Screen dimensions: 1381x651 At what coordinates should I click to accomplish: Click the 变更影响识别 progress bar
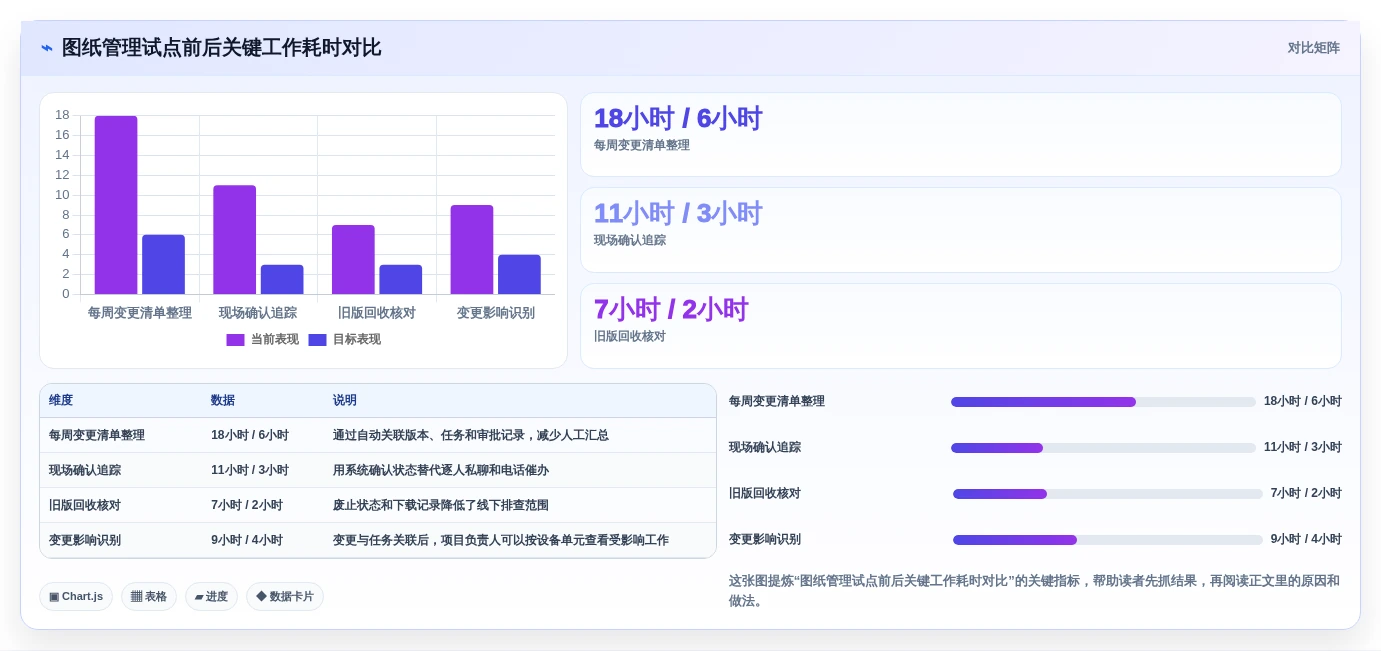click(1108, 540)
